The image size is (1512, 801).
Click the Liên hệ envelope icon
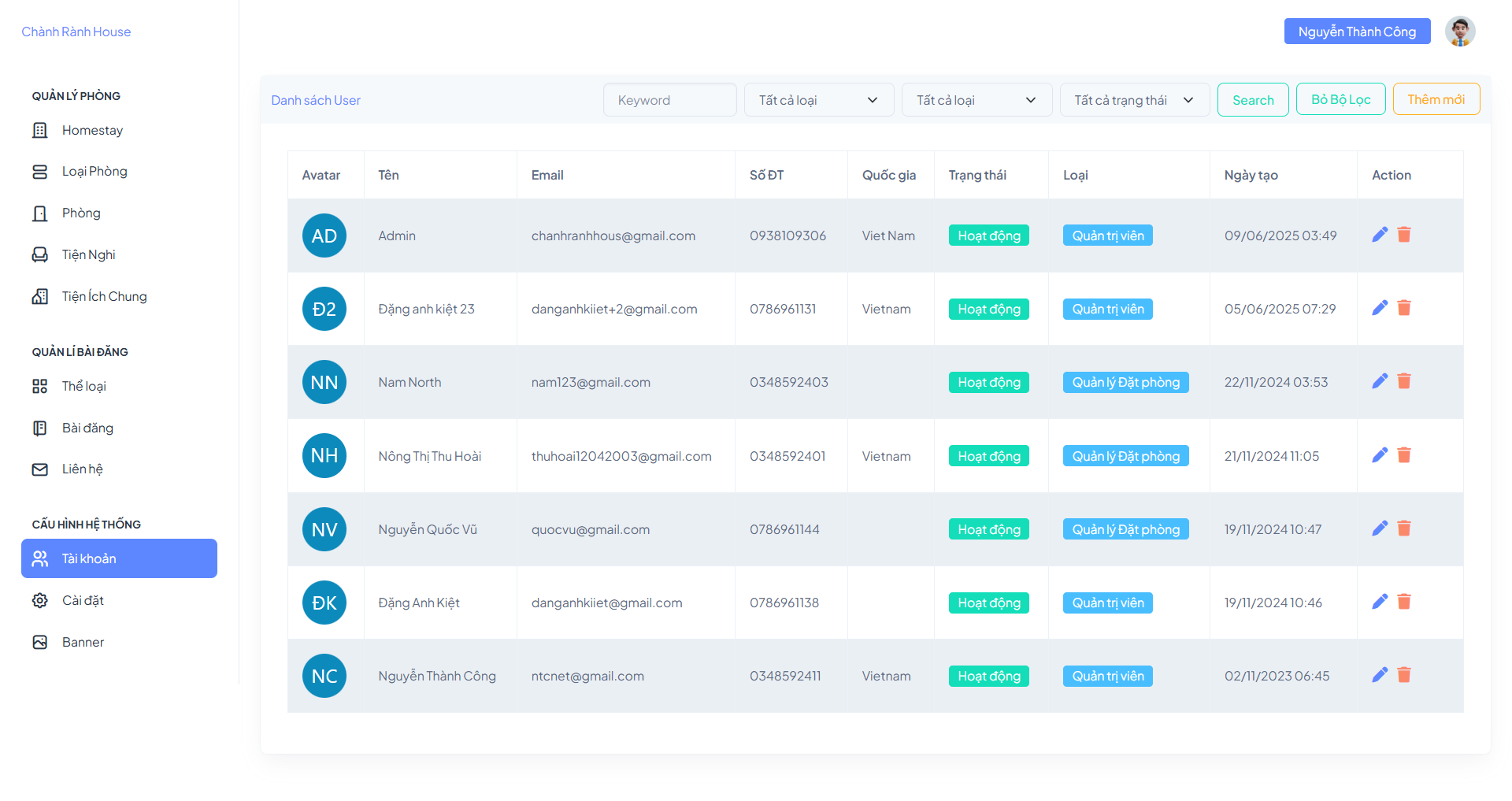pyautogui.click(x=40, y=469)
